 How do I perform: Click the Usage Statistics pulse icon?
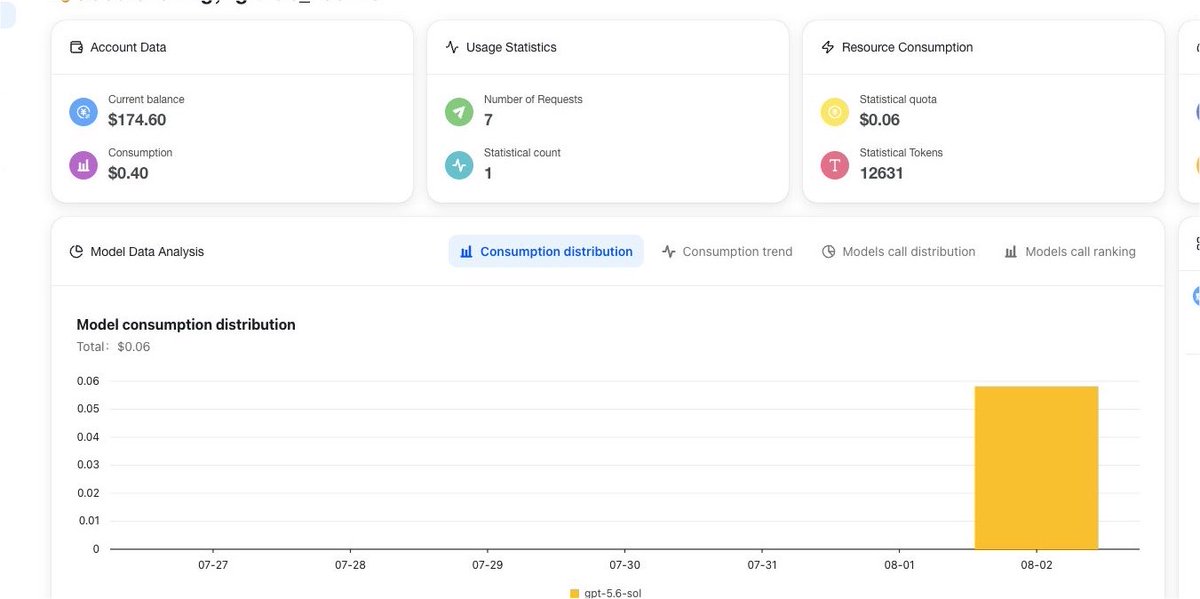click(452, 47)
